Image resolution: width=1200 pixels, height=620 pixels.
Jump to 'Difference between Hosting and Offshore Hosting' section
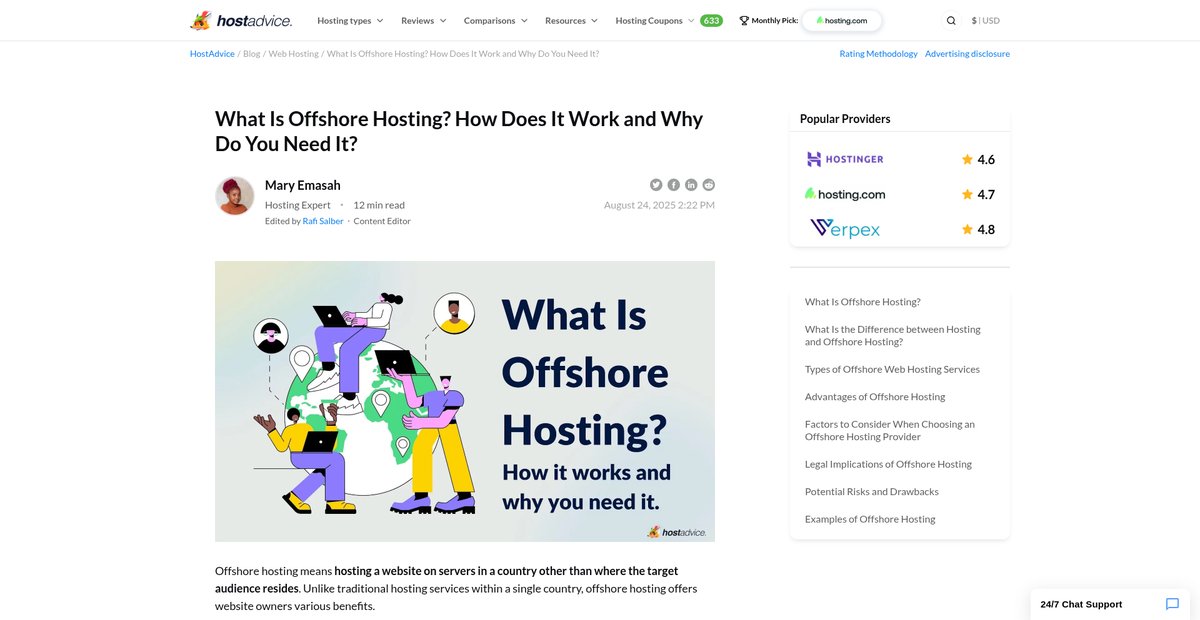pos(893,335)
